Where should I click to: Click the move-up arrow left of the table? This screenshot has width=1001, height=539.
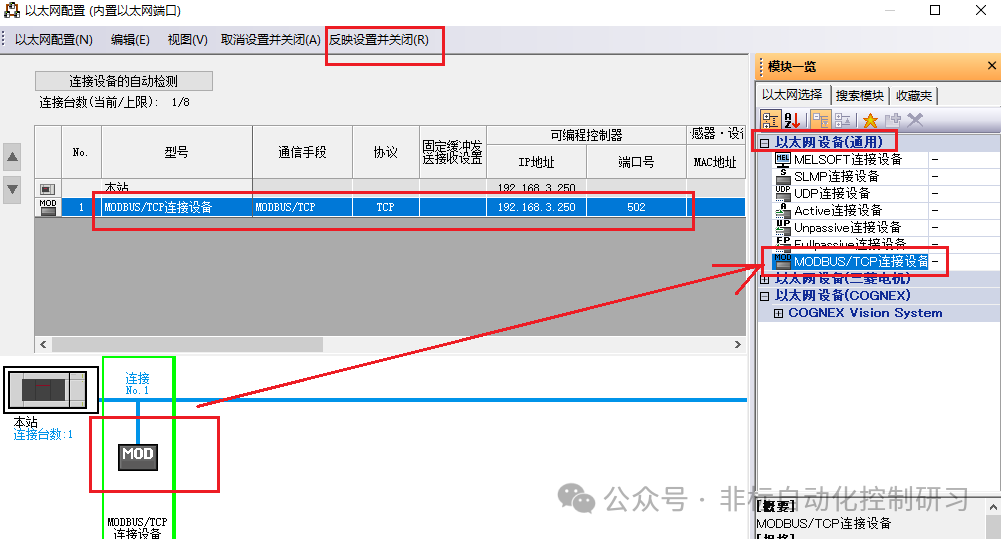click(12, 156)
